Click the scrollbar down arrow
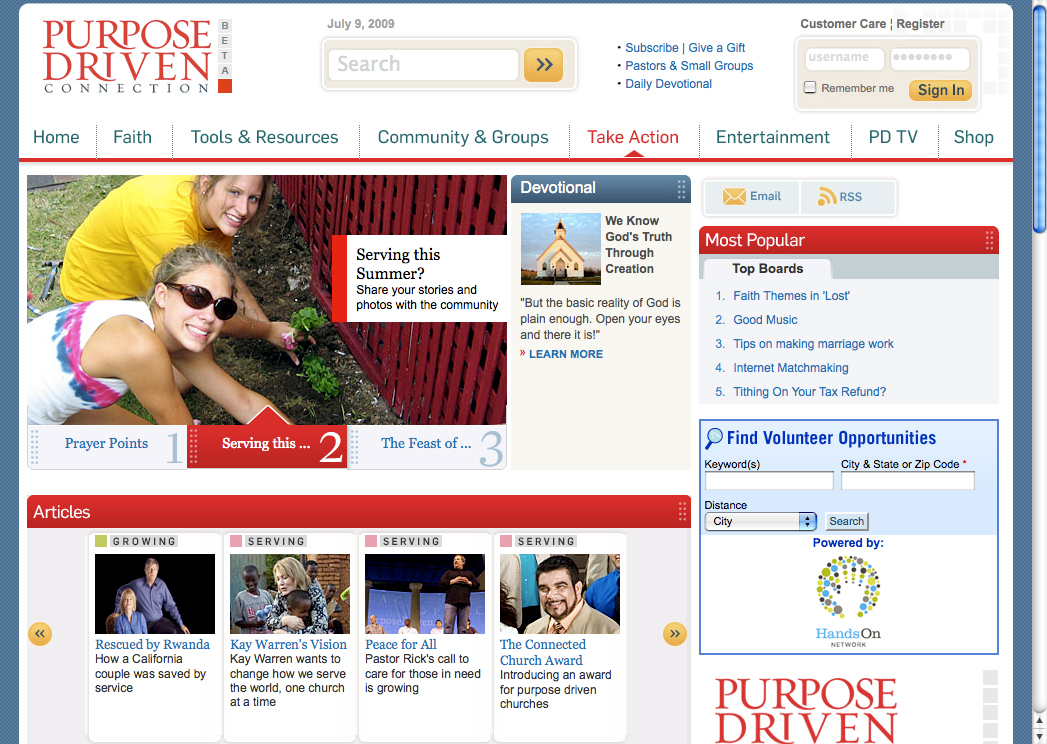Viewport: 1047px width, 744px height. pos(1038,737)
